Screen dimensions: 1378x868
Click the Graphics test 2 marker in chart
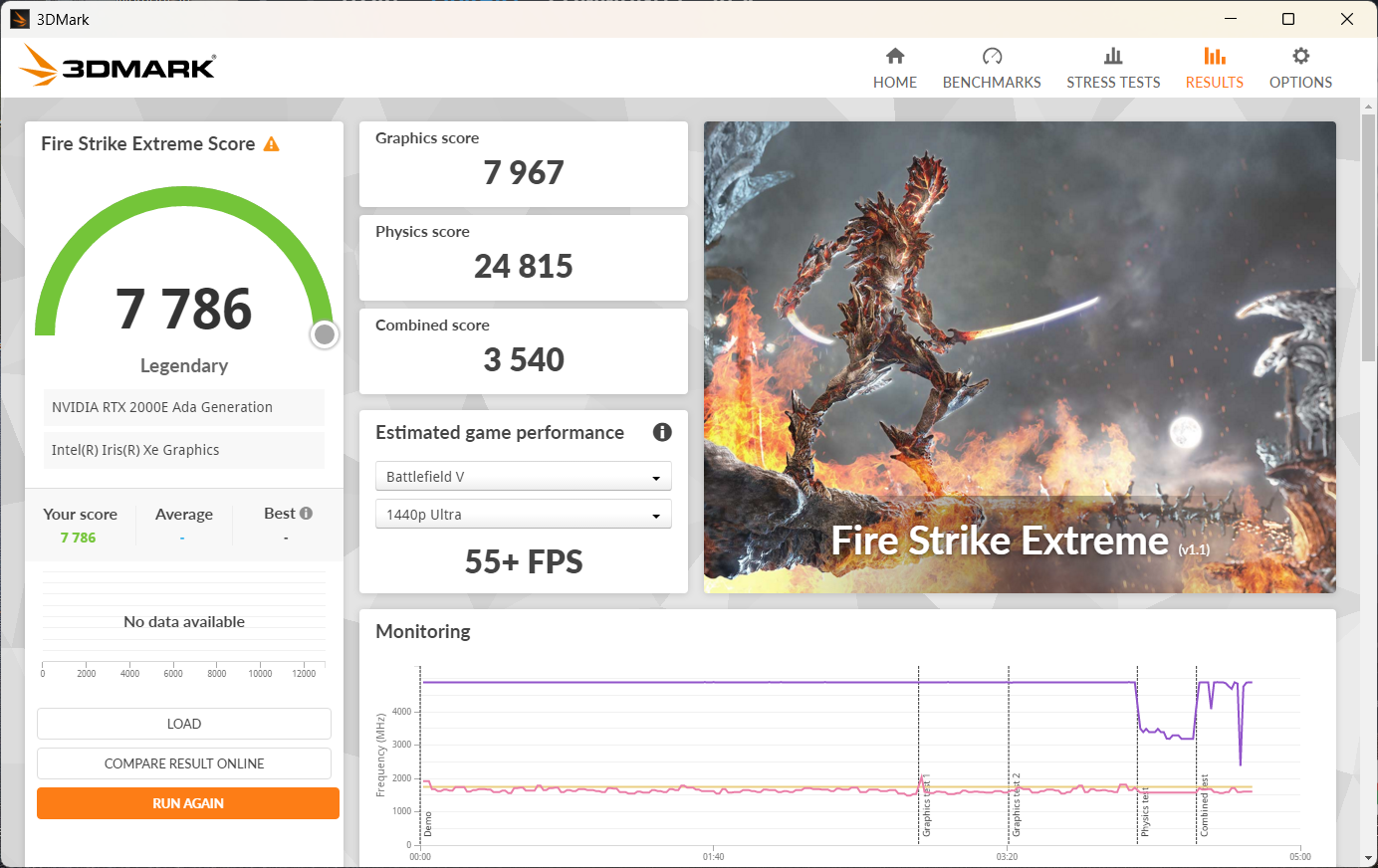point(1017,805)
